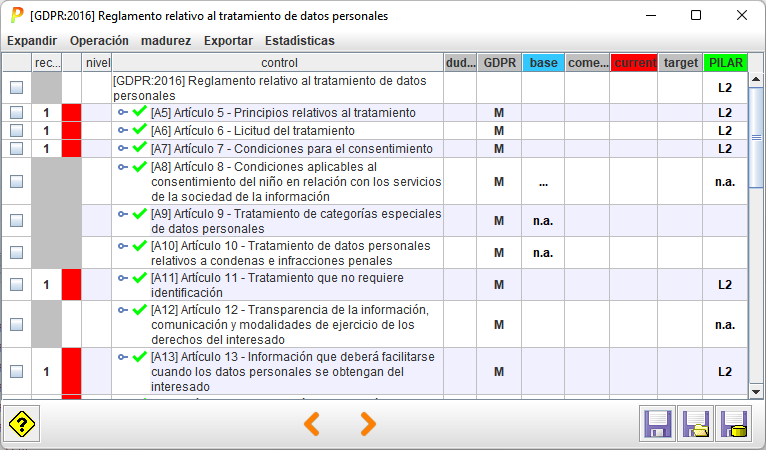
Task: Expand the Artículo 7 tree node handle
Action: (123, 148)
